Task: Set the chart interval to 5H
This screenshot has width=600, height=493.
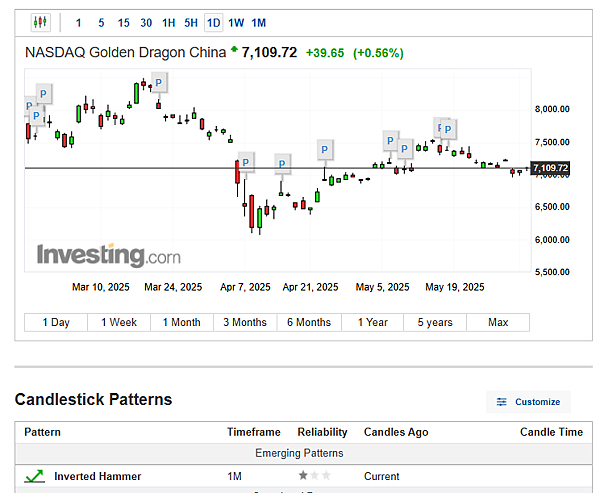Action: click(191, 22)
